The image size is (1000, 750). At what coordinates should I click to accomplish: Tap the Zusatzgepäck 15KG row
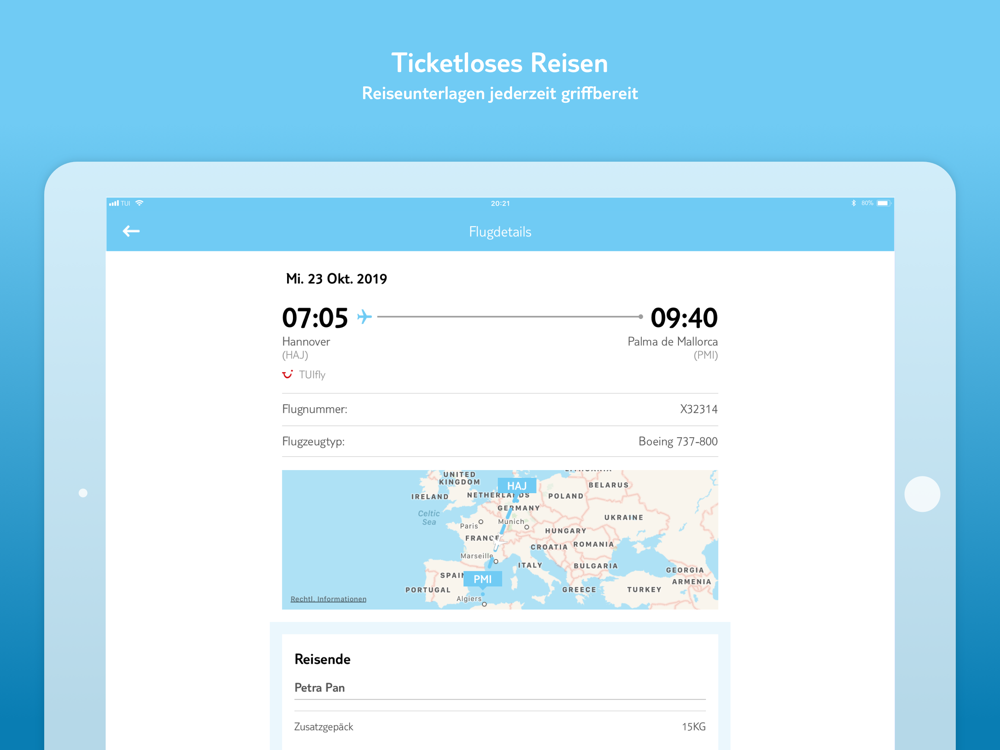point(500,726)
